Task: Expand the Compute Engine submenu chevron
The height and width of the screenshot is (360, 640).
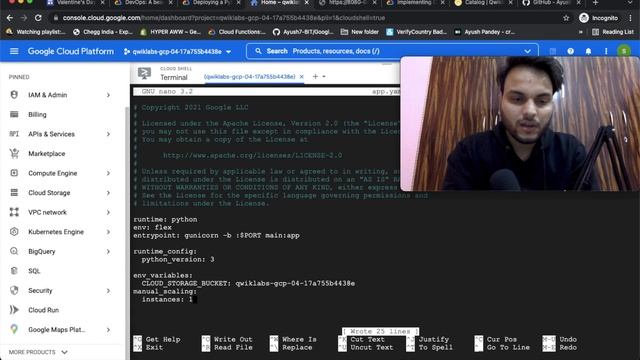Action: coord(108,173)
